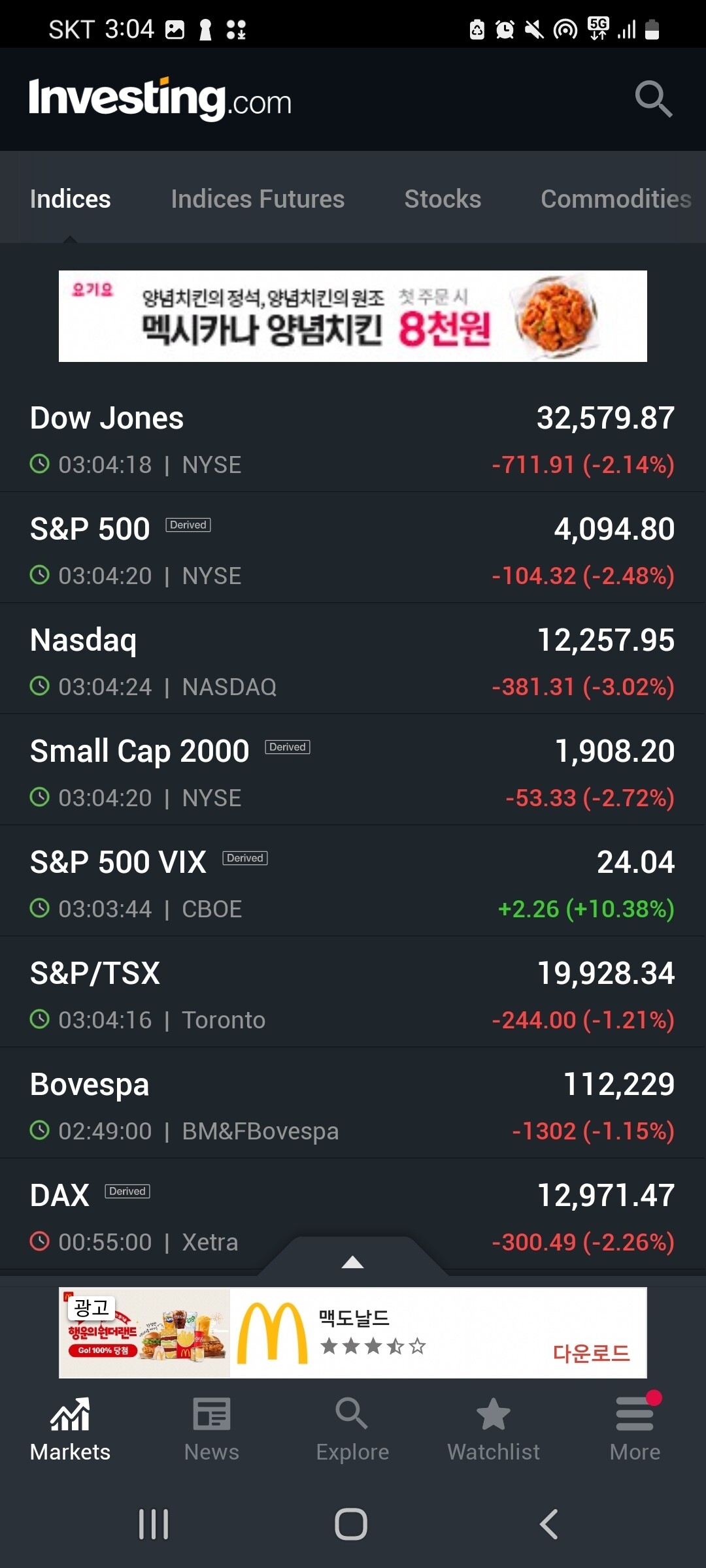This screenshot has height=1568, width=706.
Task: Switch to the Indices Futures tab
Action: 258,199
